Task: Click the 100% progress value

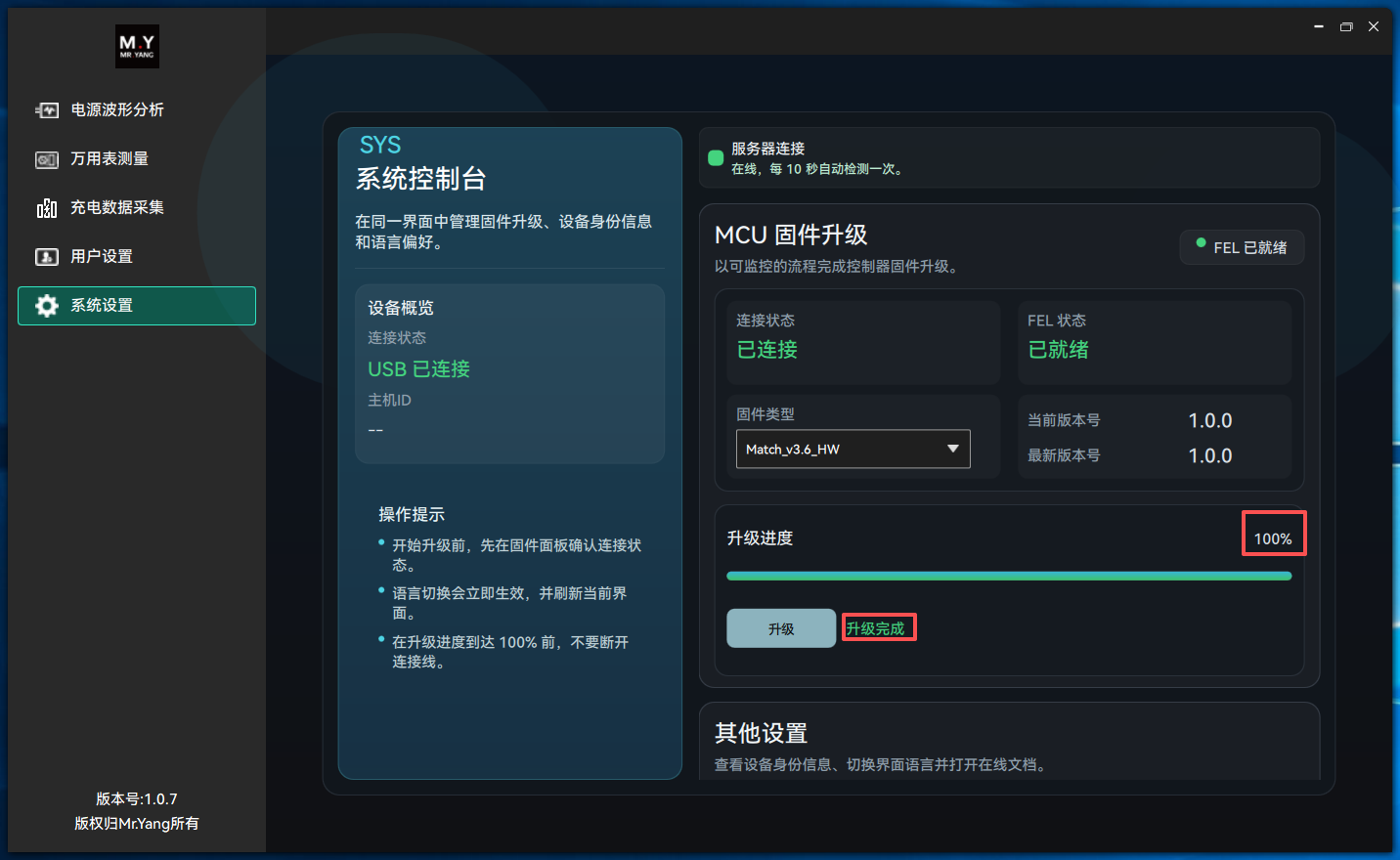Action: [1273, 538]
